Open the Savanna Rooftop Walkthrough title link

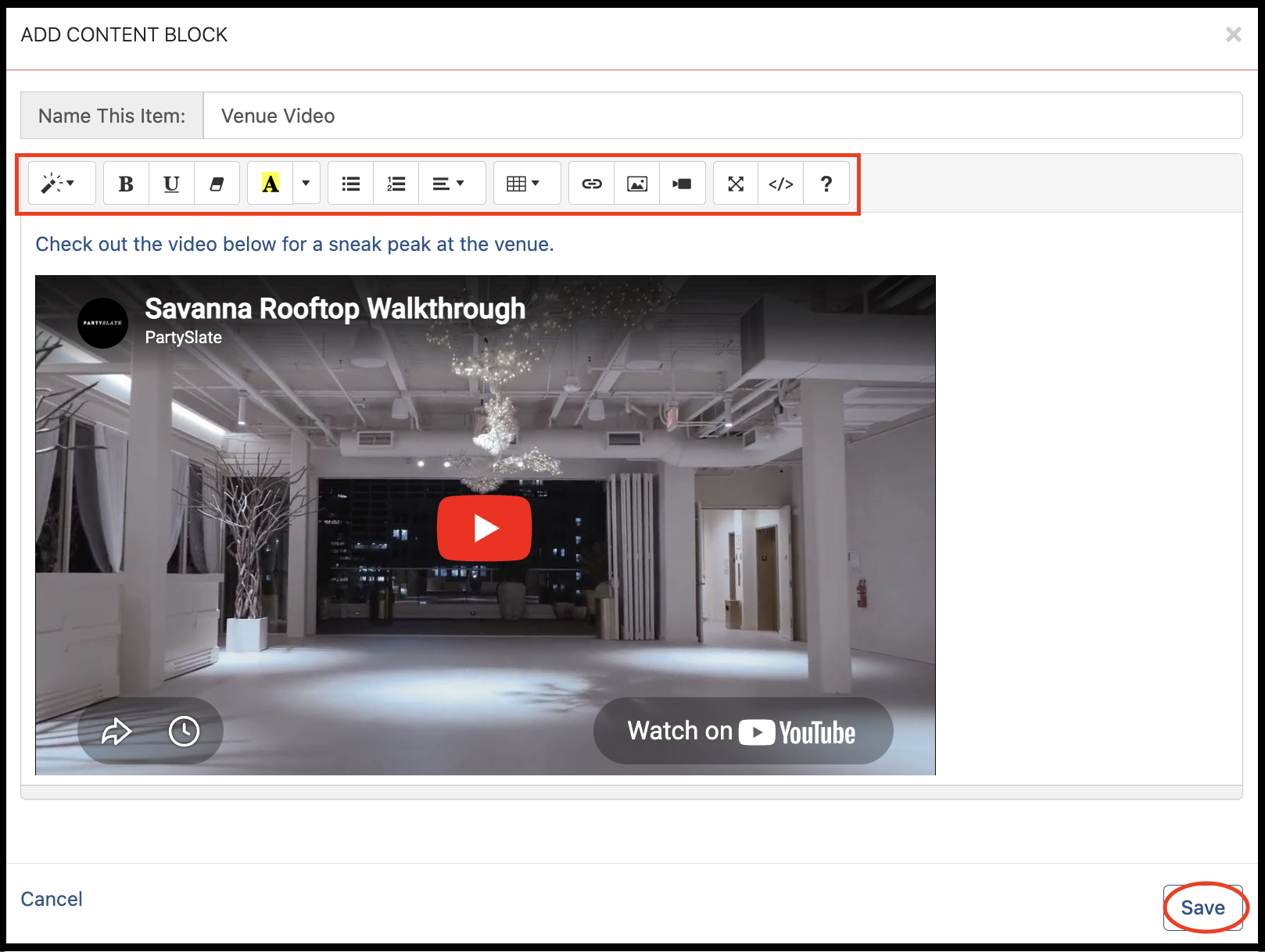coord(335,308)
